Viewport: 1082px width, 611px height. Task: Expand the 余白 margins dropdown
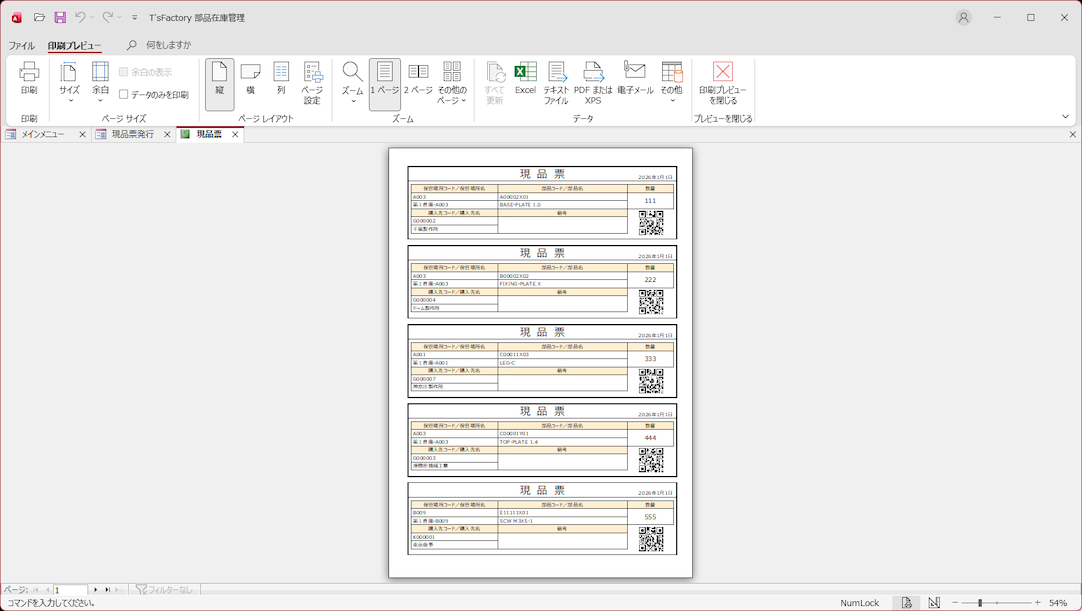click(100, 82)
